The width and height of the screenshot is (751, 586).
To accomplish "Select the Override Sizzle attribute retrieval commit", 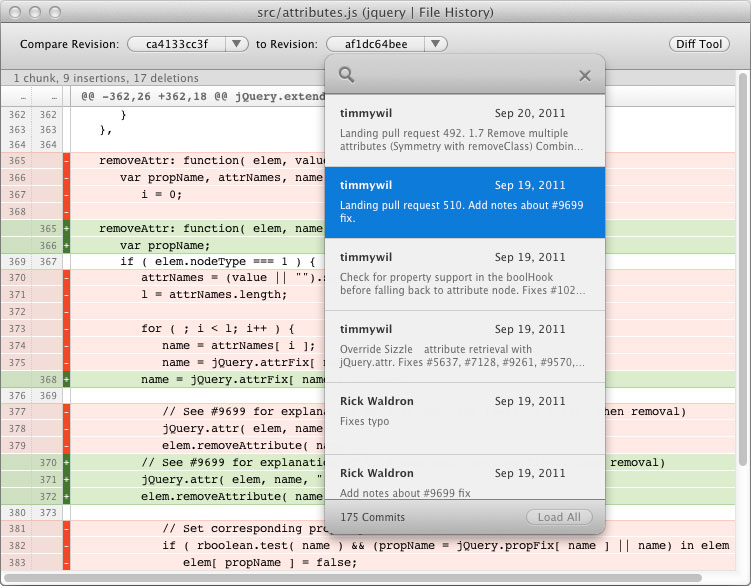I will tap(465, 346).
